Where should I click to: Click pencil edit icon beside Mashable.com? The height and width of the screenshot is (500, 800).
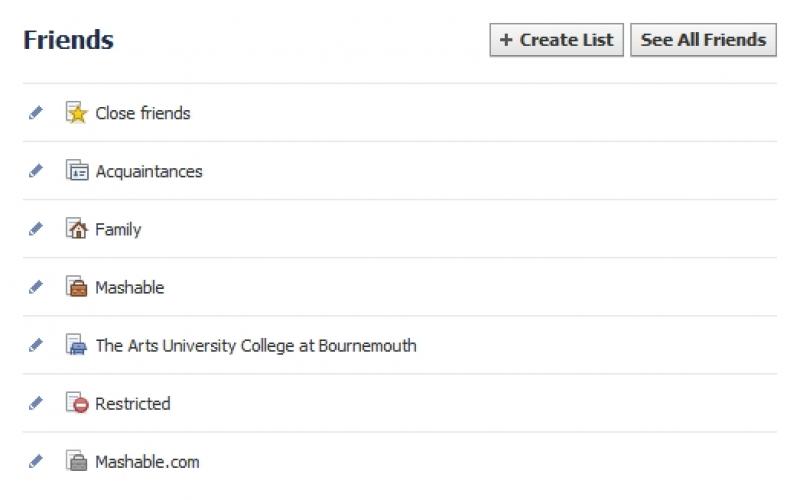point(36,461)
